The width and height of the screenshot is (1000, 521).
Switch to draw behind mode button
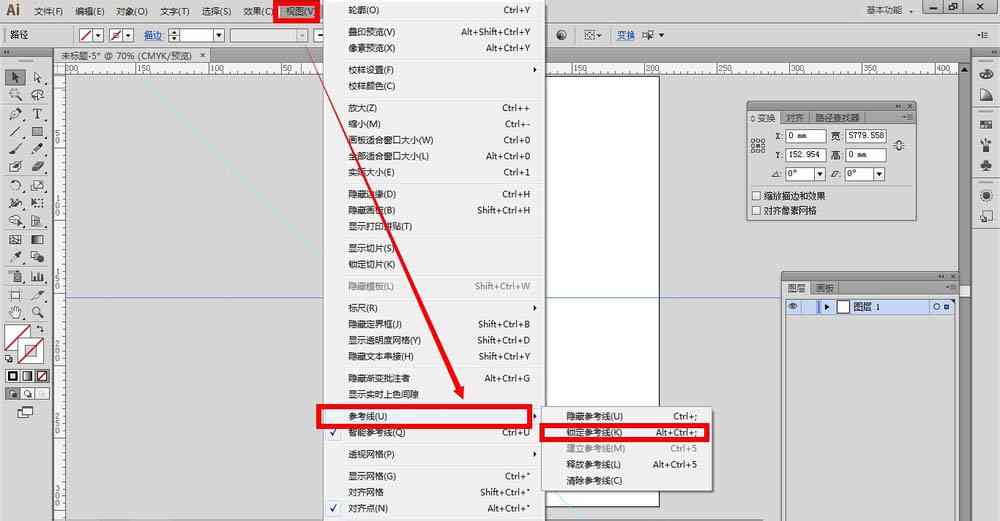pyautogui.click(x=27, y=394)
